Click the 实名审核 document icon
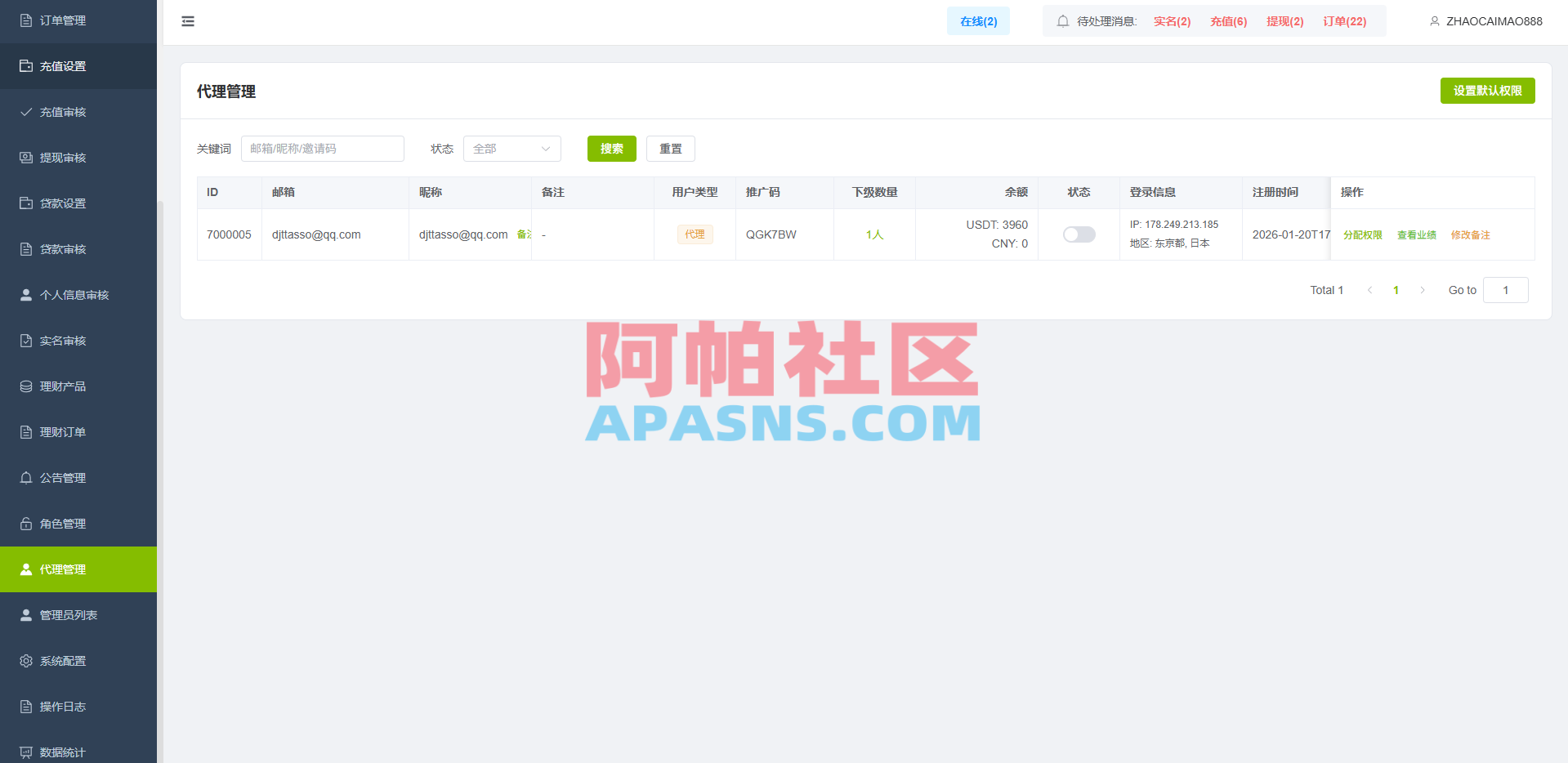Screen dimensions: 1568x763 point(26,341)
